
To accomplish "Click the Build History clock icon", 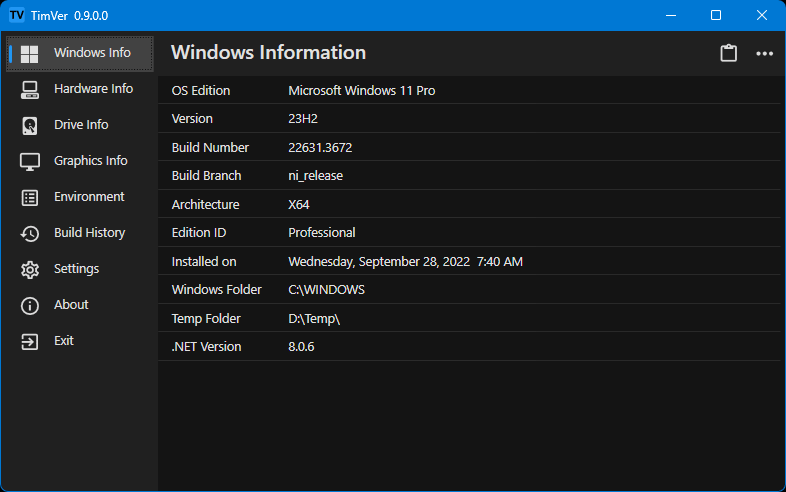I will (x=30, y=233).
